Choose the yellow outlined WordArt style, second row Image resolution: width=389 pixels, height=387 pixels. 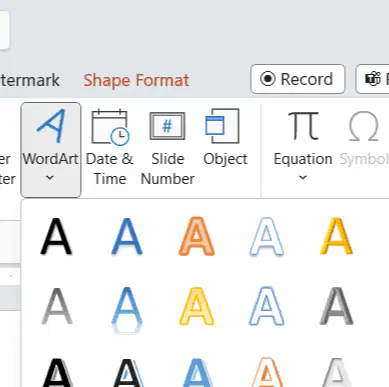(x=197, y=306)
